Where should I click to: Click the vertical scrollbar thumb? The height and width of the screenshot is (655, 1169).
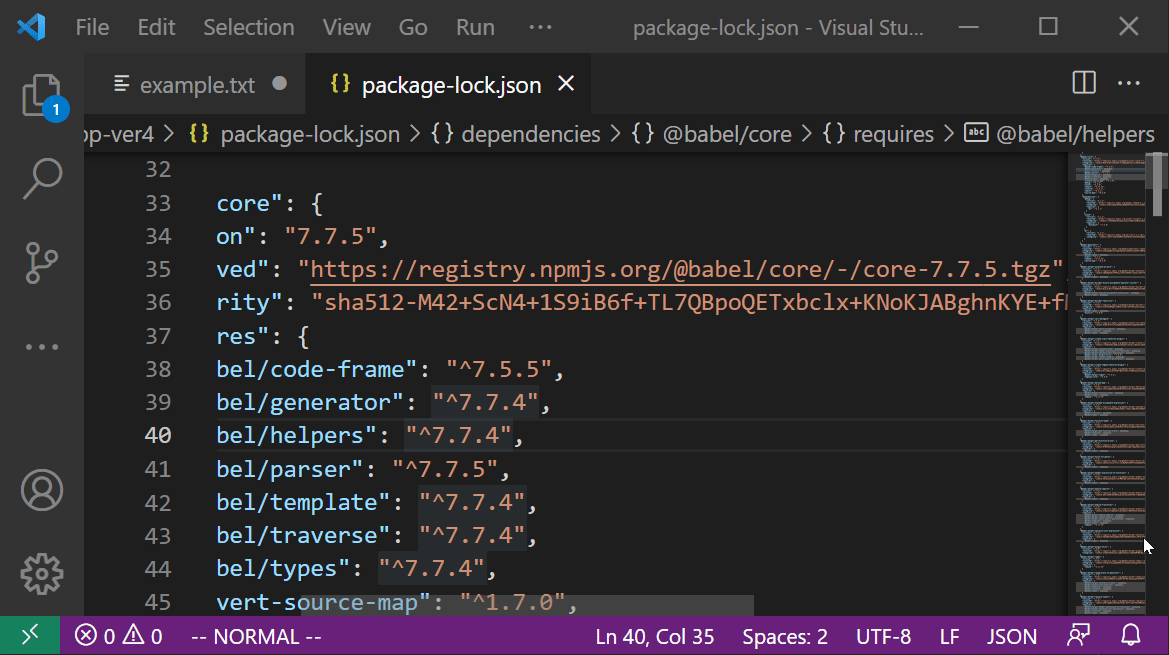[x=1157, y=184]
